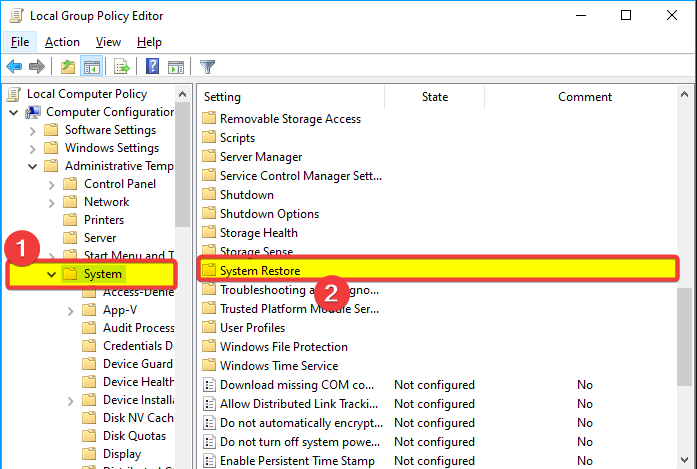This screenshot has width=697, height=469.
Task: Click Local Computer Policy root icon
Action: point(14,94)
